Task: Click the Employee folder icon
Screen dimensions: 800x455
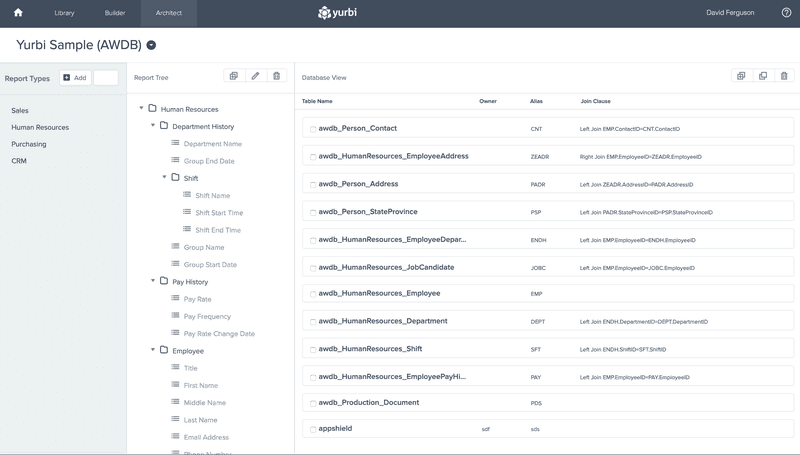Action: pos(164,350)
